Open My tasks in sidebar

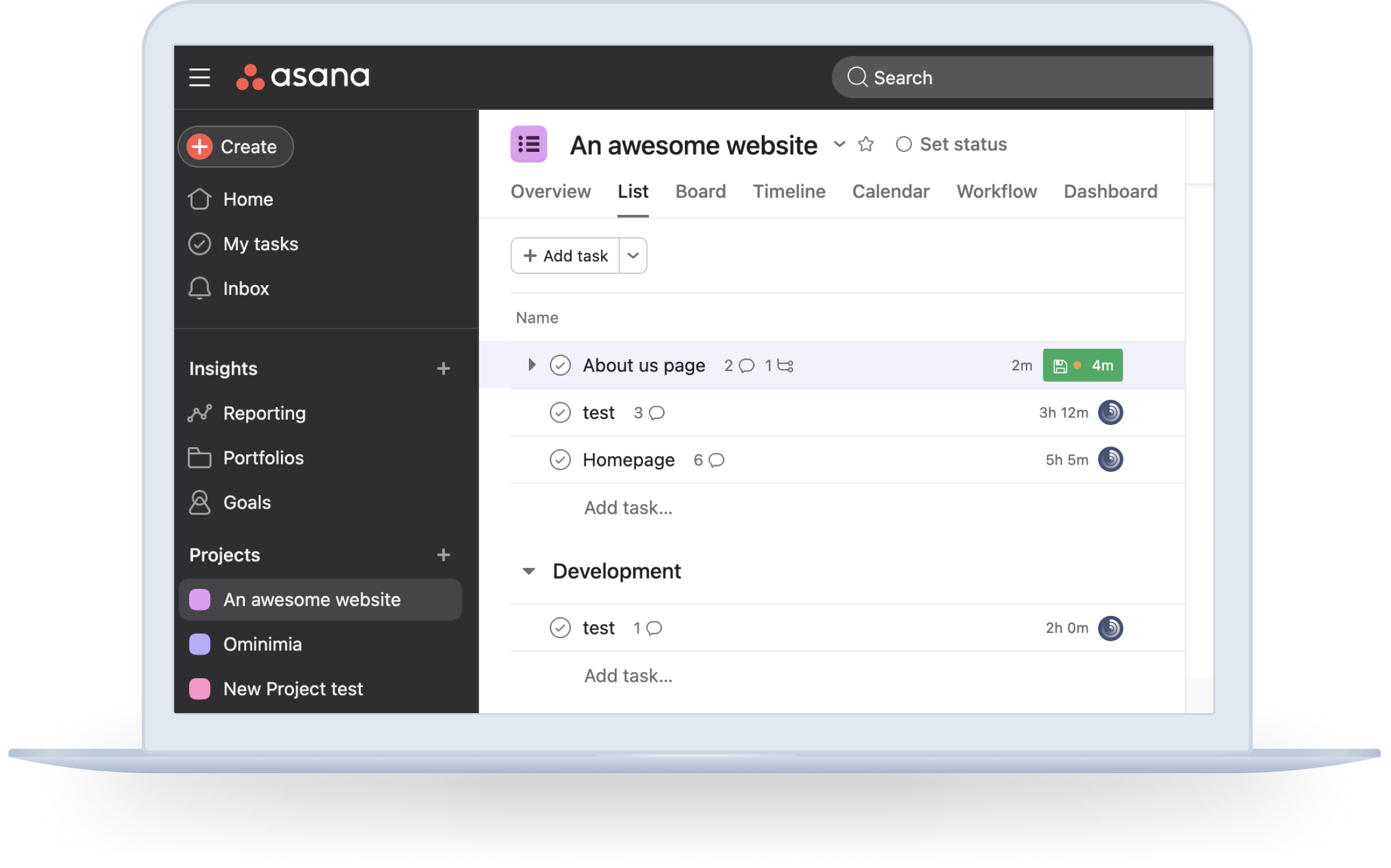coord(261,244)
